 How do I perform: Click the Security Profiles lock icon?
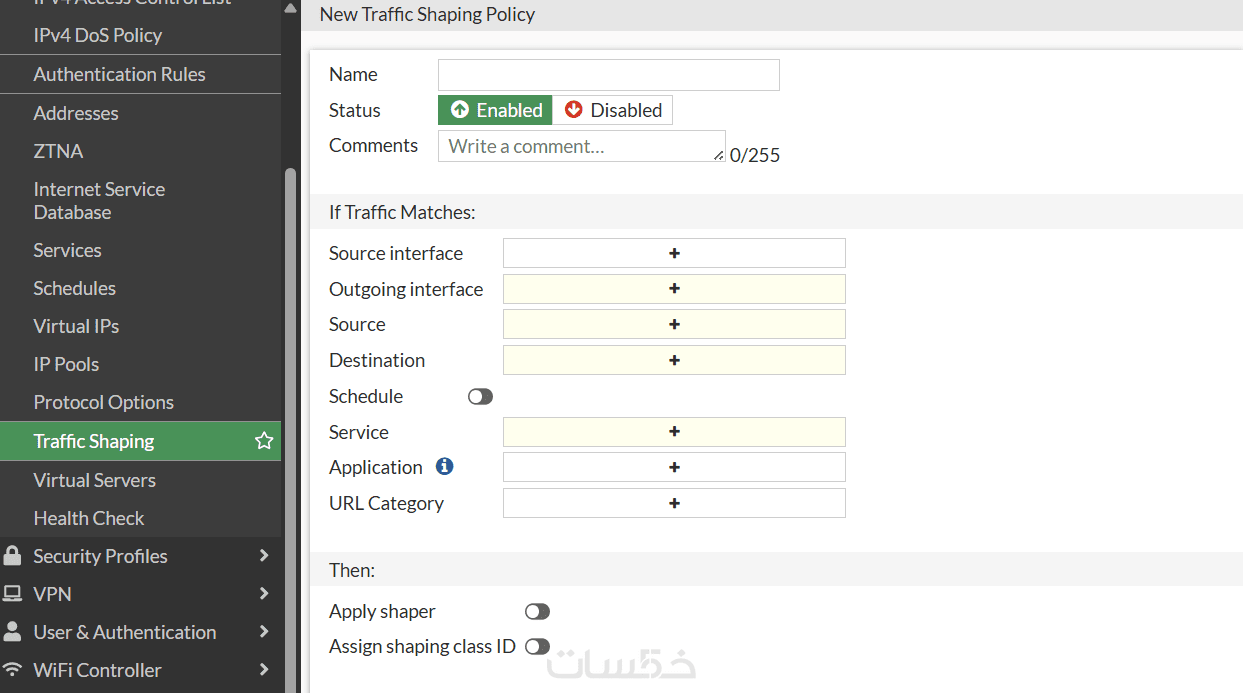pos(13,556)
